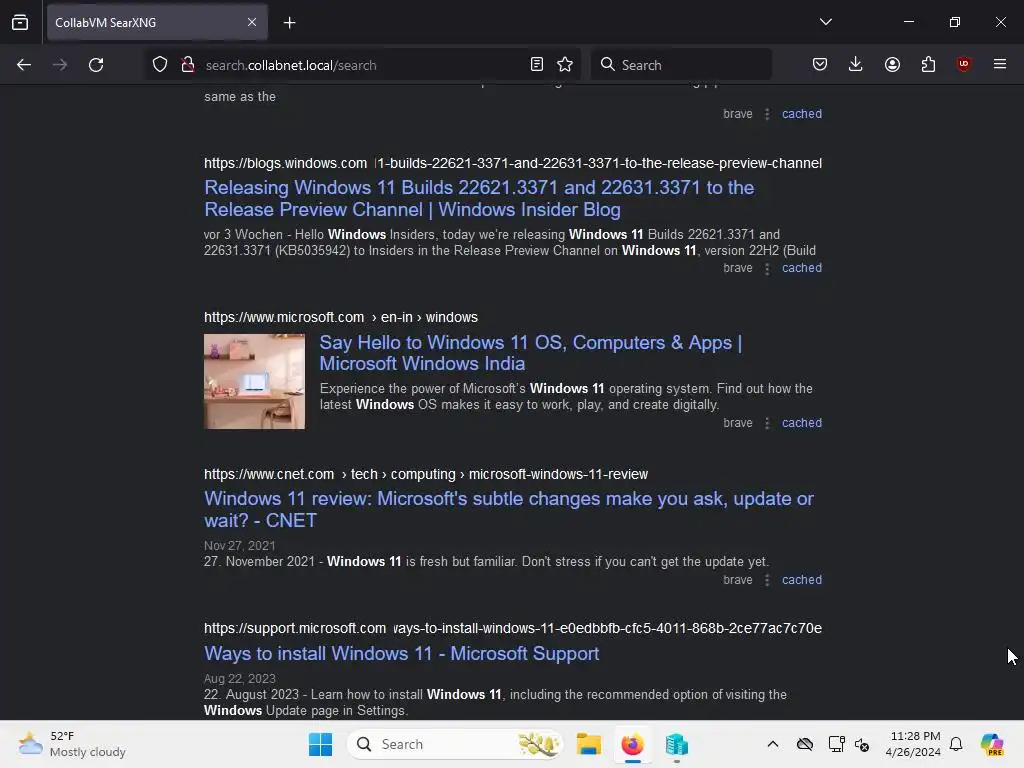This screenshot has height=768, width=1024.
Task: Open cached link of Windows Insider Blog result
Action: 801,268
